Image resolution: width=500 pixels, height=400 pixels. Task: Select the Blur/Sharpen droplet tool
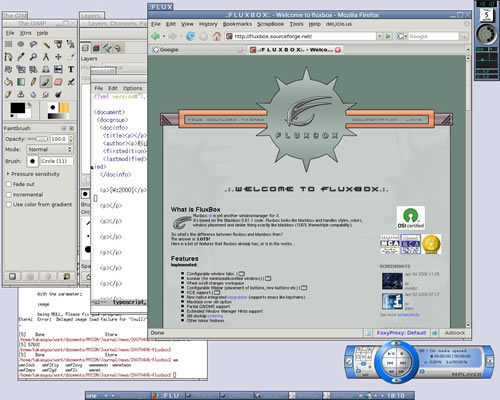tap(33, 94)
